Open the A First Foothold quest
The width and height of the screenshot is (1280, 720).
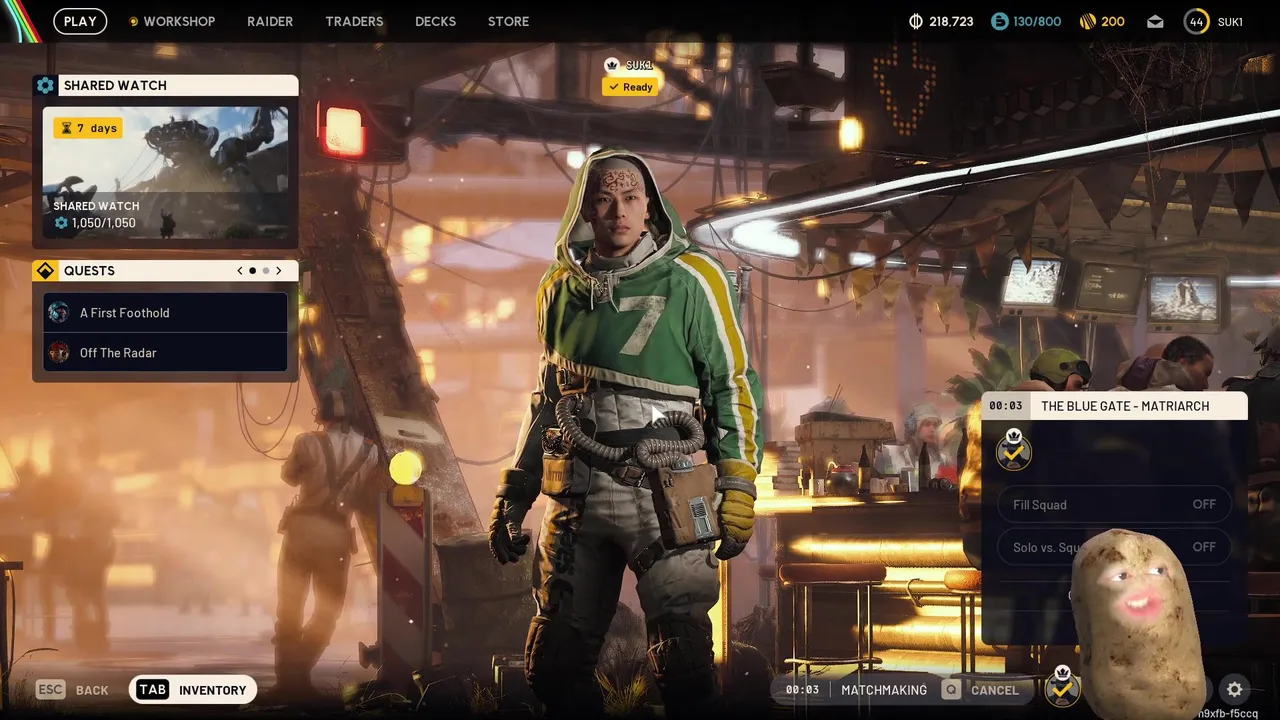(165, 312)
